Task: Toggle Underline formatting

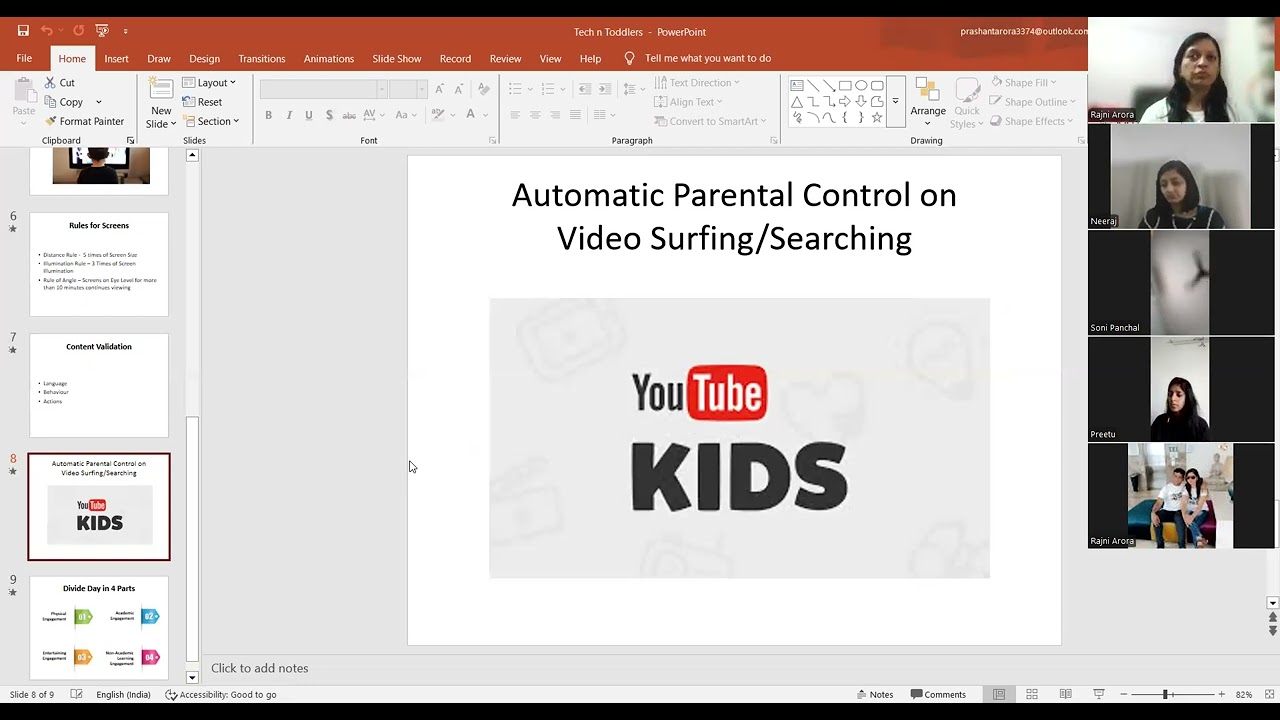Action: pos(309,115)
